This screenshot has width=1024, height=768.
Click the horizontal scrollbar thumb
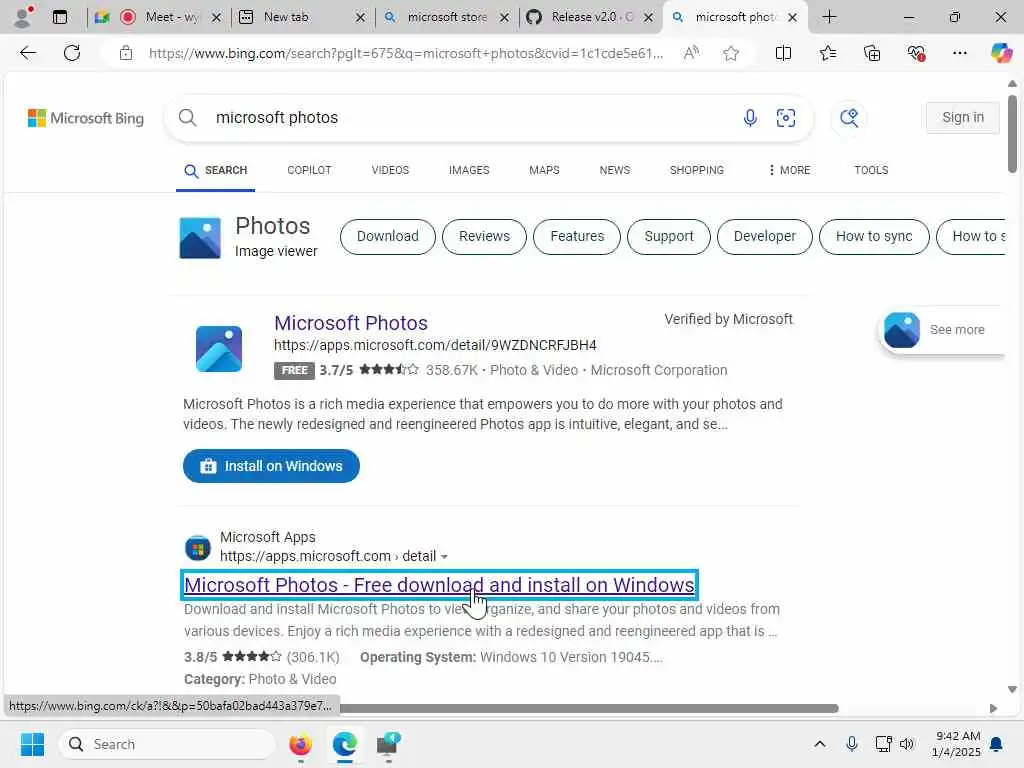tap(588, 709)
